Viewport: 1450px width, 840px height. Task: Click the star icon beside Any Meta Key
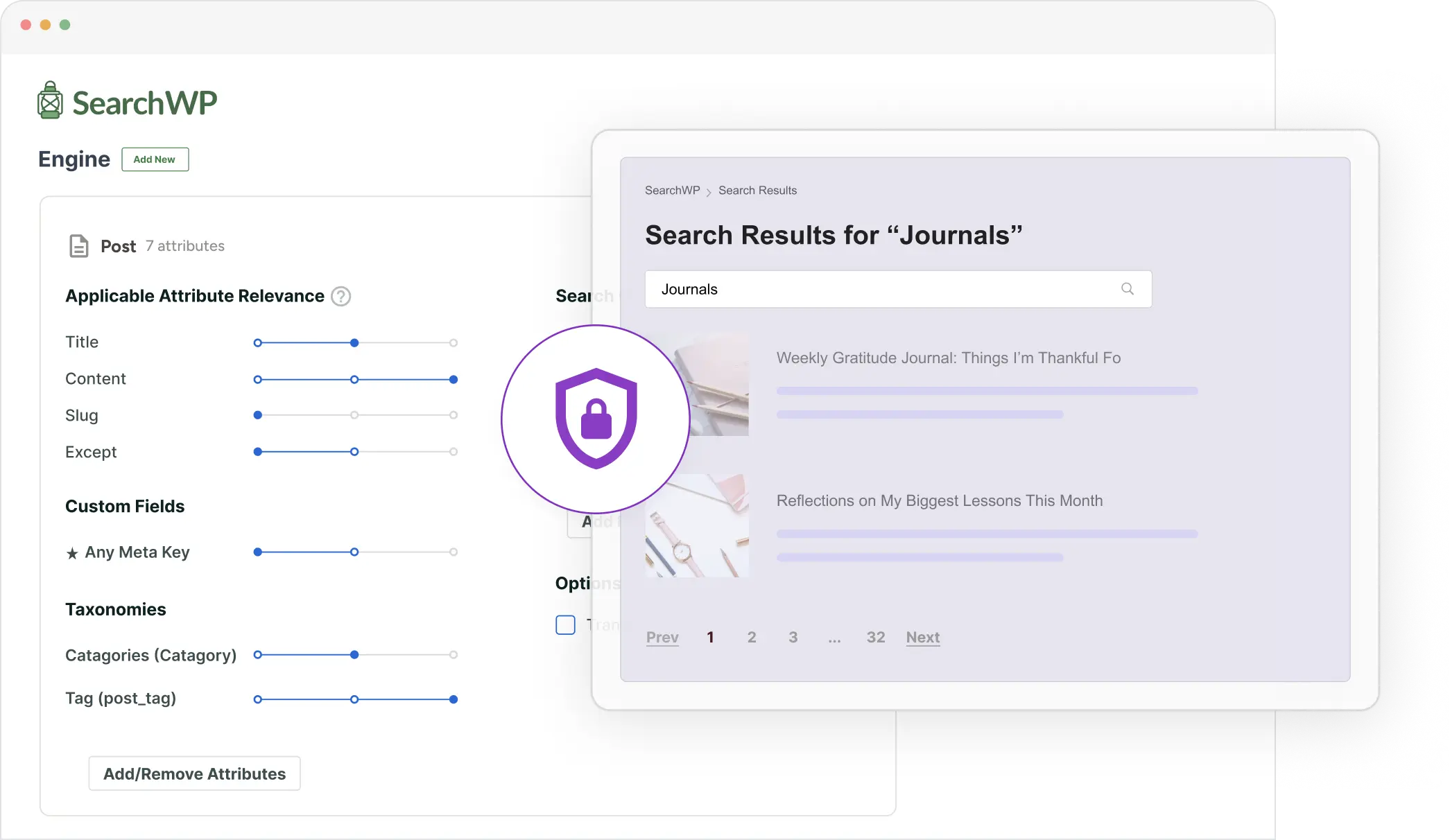72,552
